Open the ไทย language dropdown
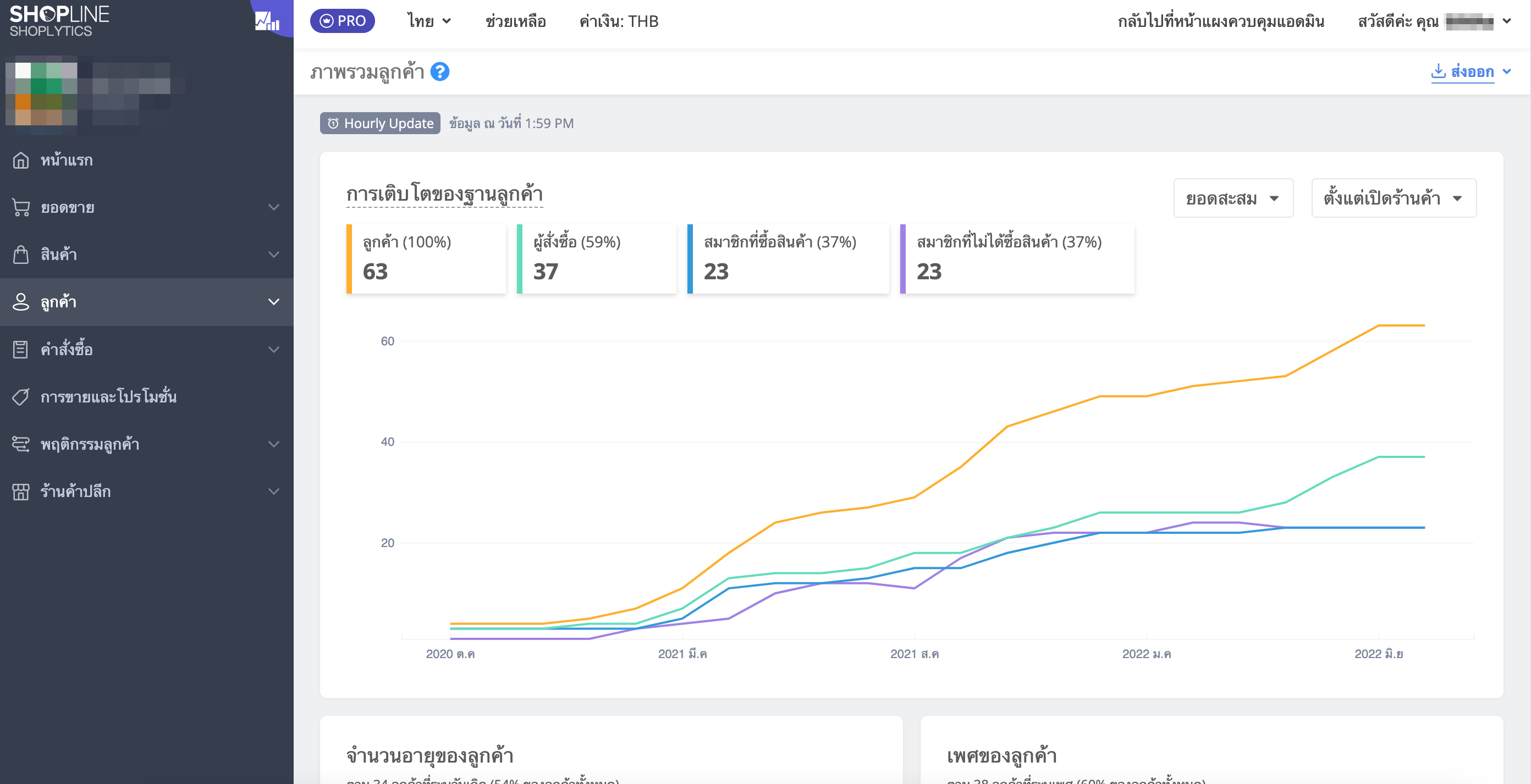This screenshot has width=1531, height=784. click(x=429, y=21)
